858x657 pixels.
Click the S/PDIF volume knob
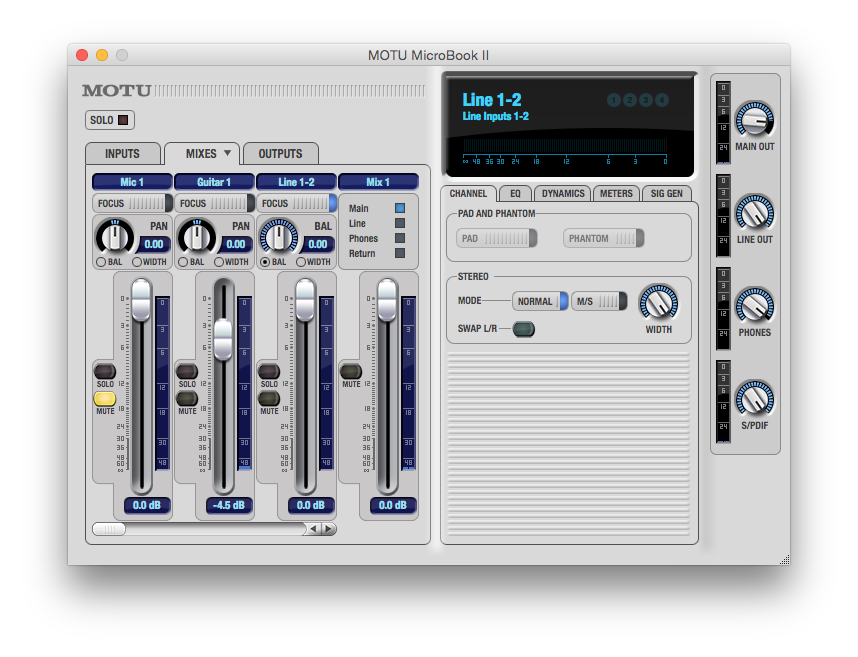[x=755, y=398]
